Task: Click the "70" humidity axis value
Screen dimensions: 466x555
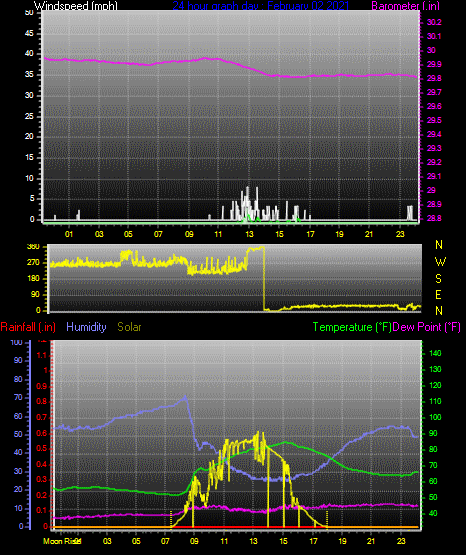Action: pos(18,398)
